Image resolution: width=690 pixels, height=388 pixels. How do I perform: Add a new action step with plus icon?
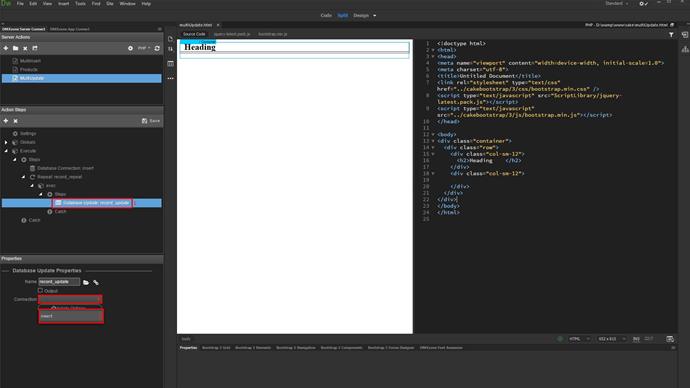point(6,121)
